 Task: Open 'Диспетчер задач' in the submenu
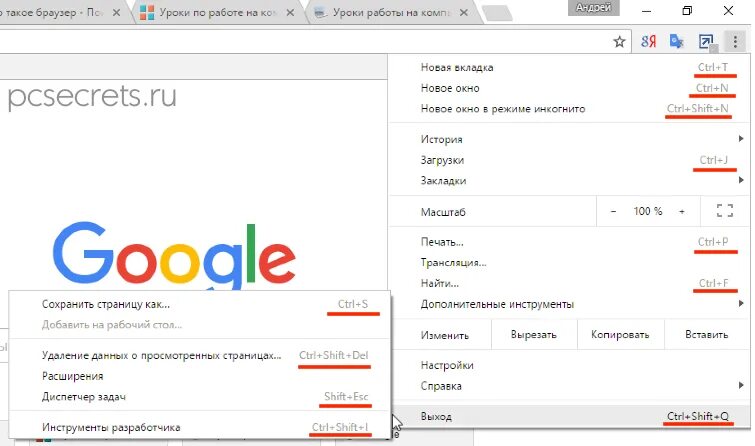[199, 397]
